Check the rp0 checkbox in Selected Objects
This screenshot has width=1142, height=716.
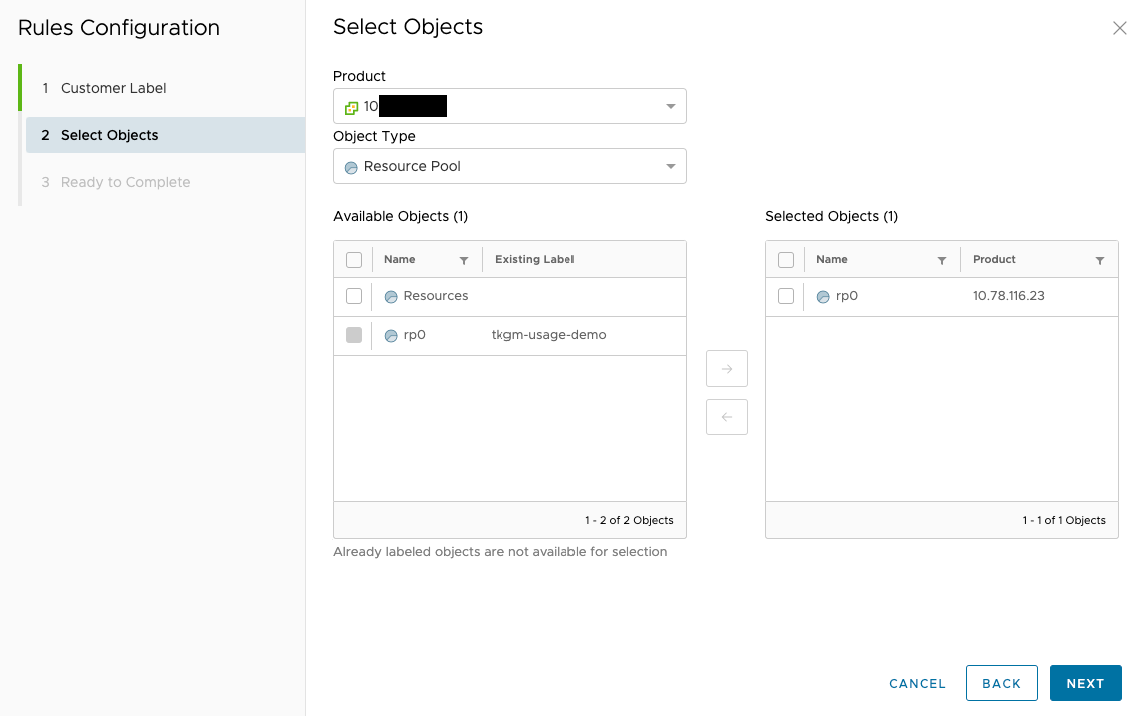[786, 296]
